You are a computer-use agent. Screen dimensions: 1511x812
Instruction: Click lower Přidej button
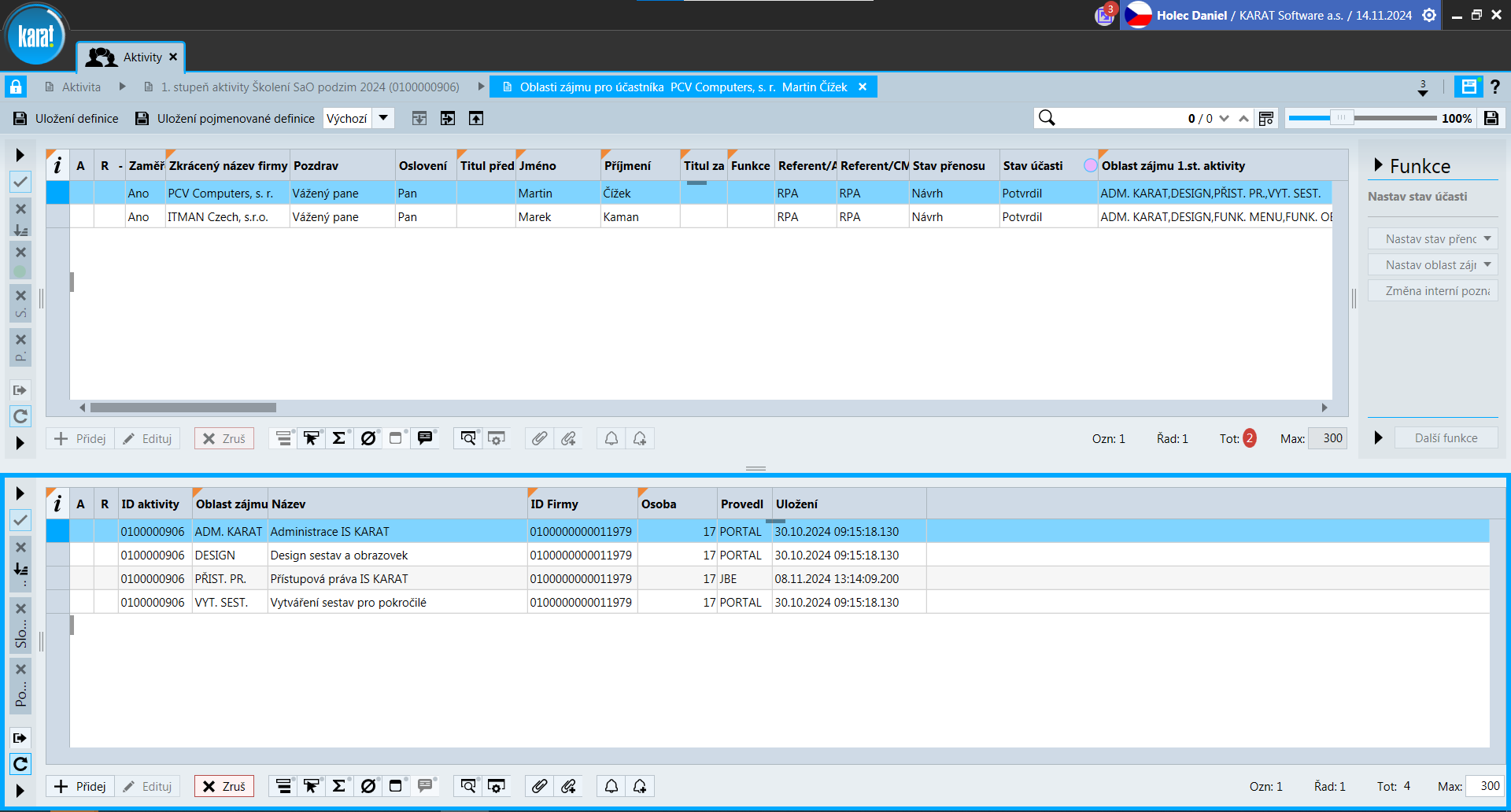(x=80, y=786)
